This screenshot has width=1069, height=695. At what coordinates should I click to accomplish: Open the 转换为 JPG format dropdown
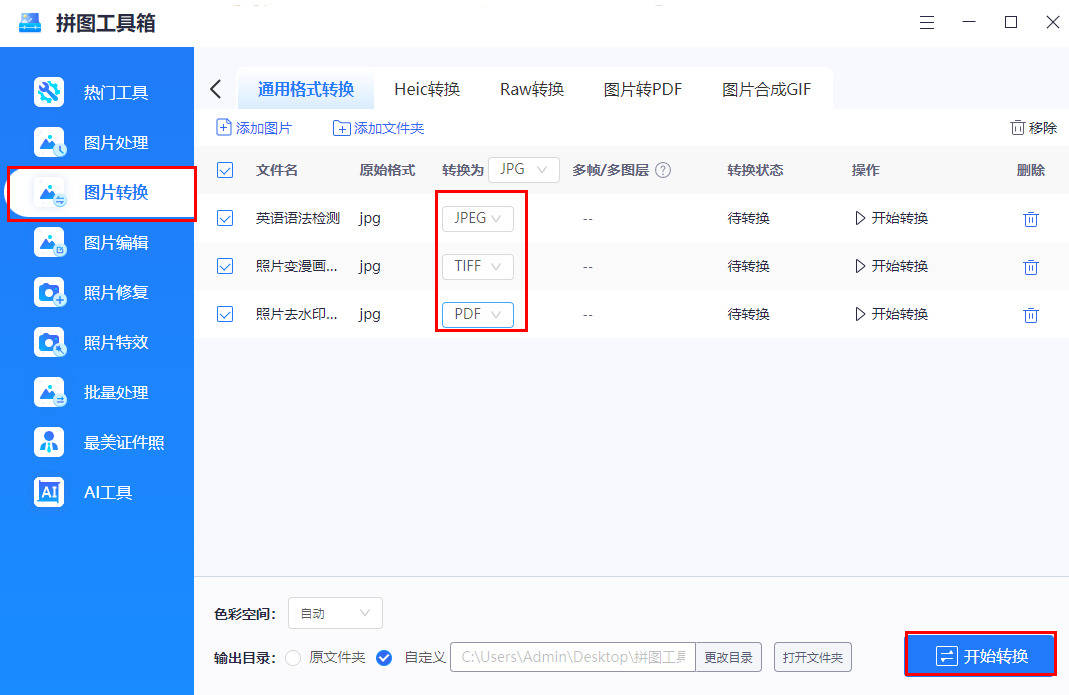coord(524,170)
